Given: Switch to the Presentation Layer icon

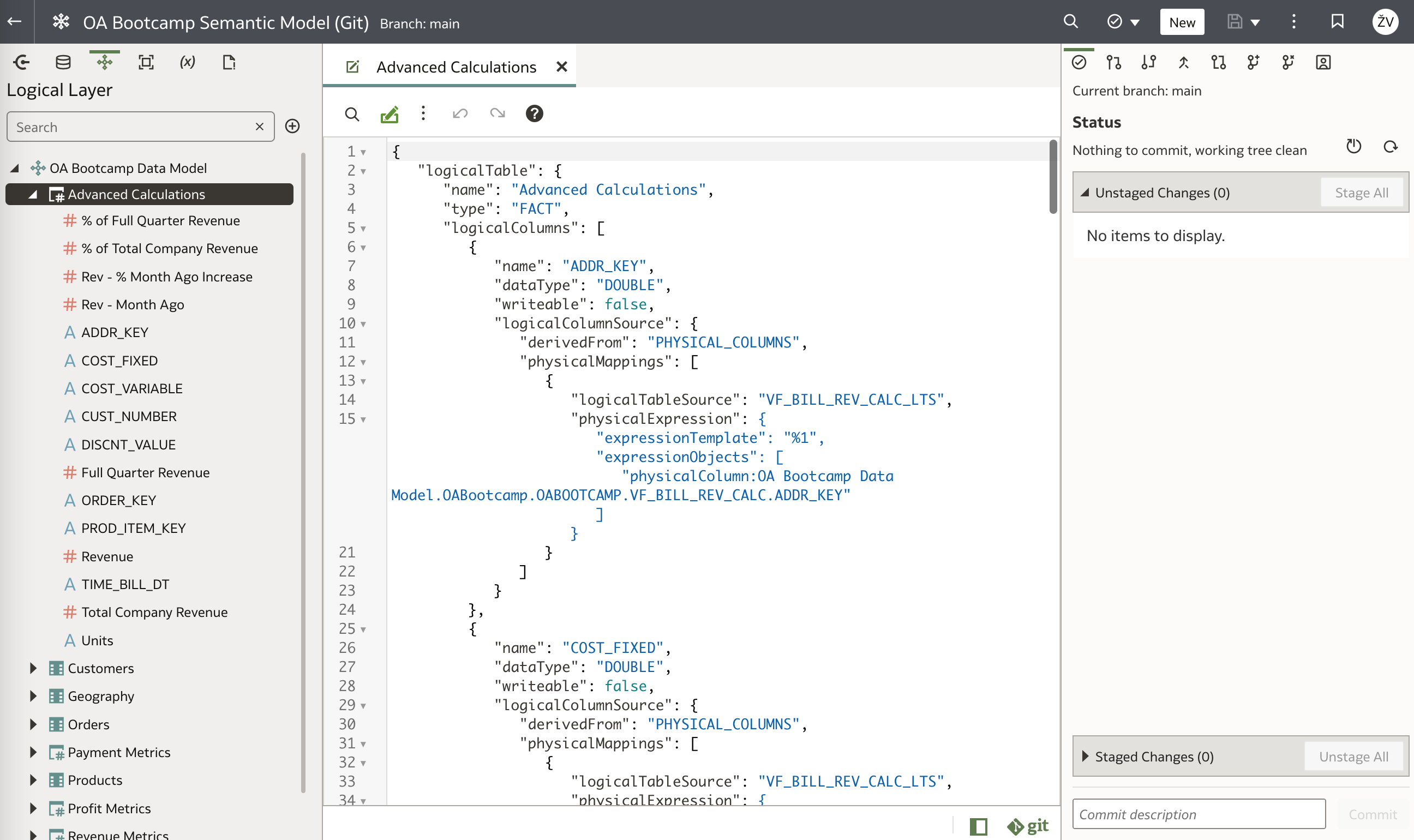Looking at the screenshot, I should point(146,62).
